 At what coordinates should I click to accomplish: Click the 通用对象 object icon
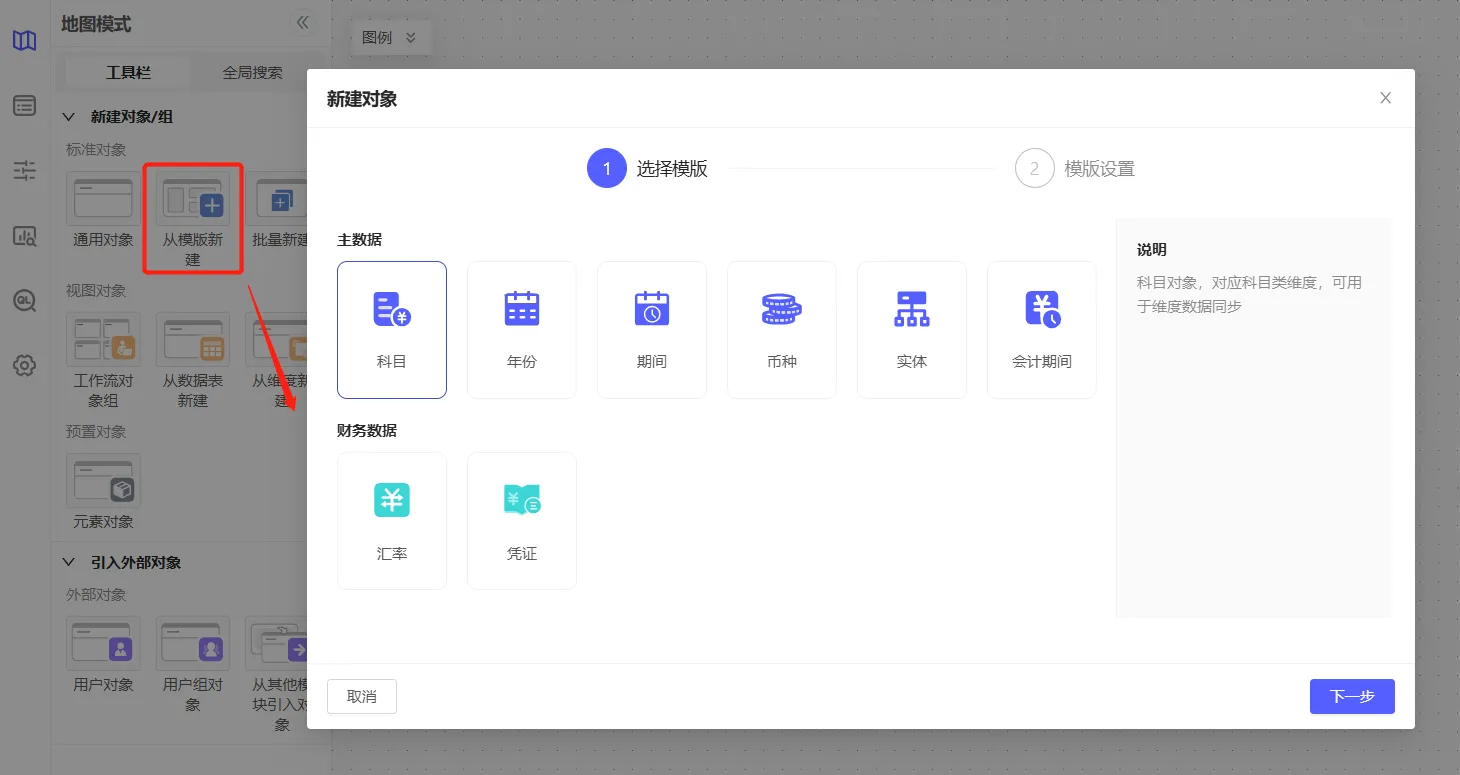pyautogui.click(x=103, y=199)
